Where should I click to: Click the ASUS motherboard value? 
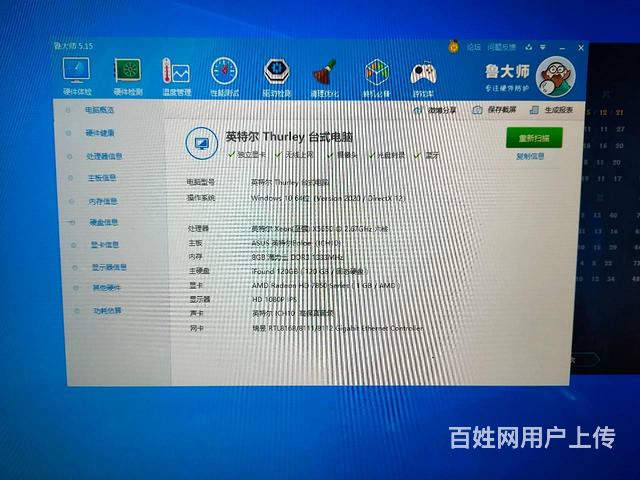(x=296, y=243)
